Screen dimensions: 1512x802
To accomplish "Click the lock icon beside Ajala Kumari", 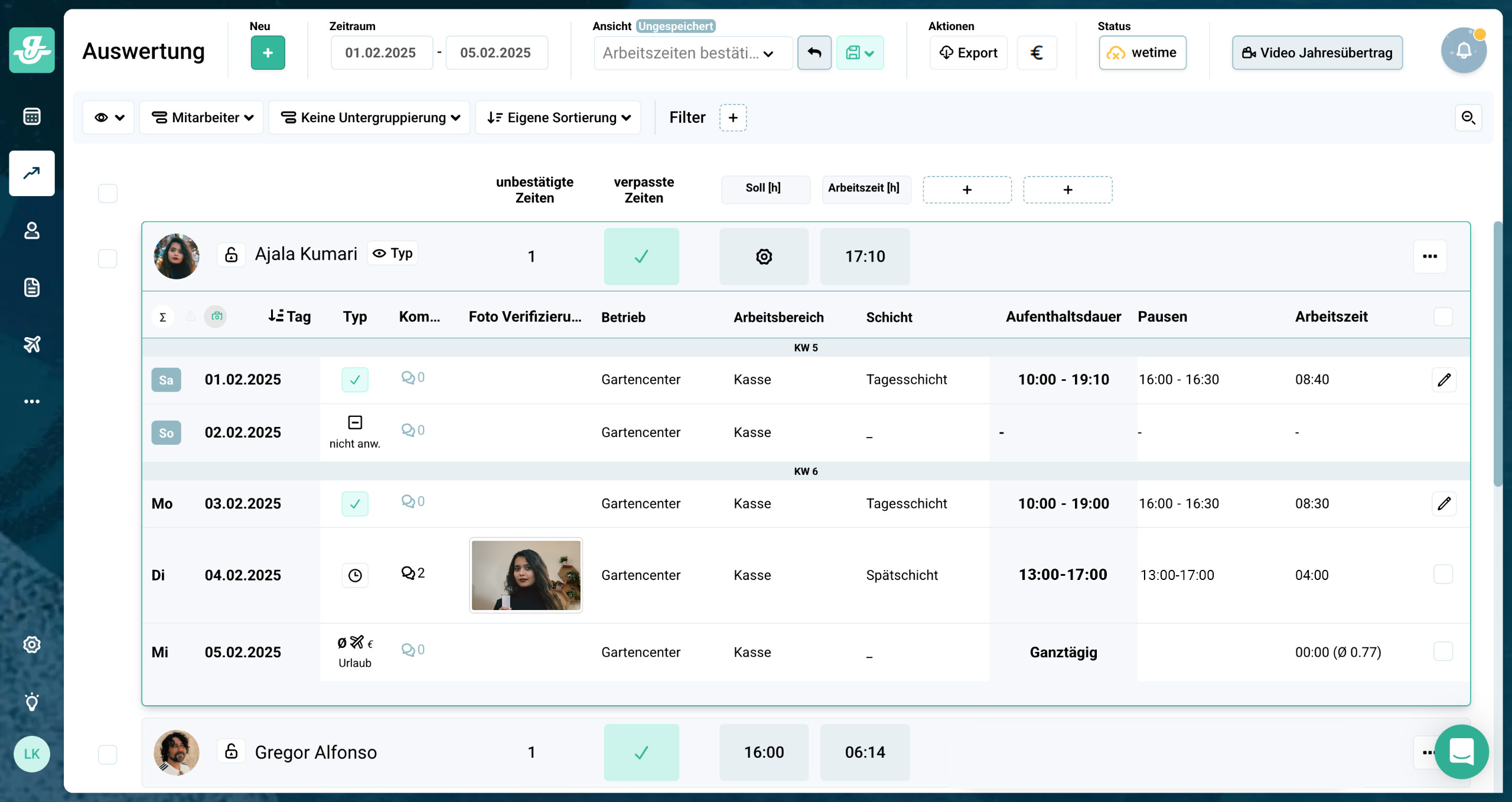I will pyautogui.click(x=231, y=255).
